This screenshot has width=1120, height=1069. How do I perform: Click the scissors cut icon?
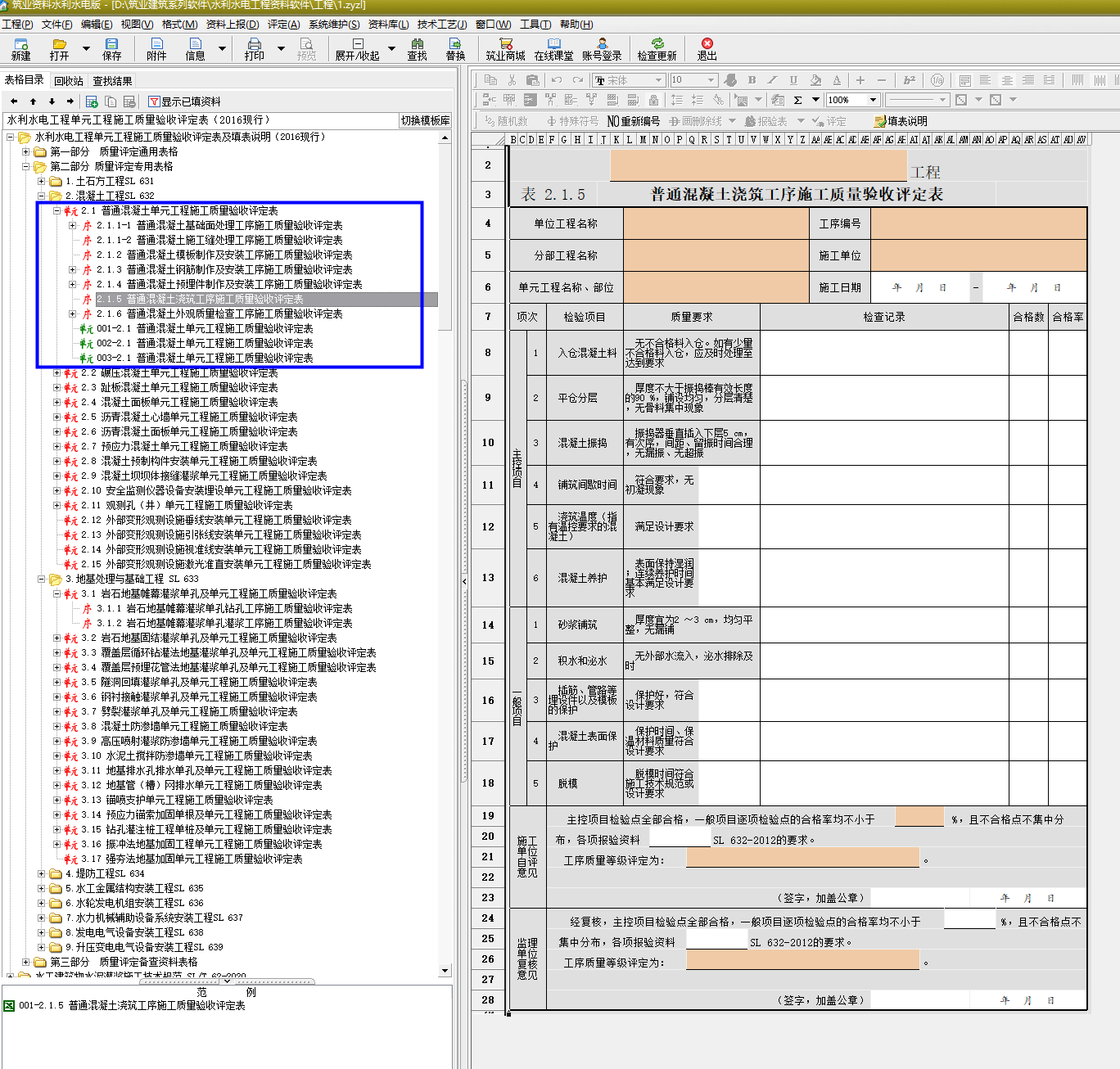click(x=512, y=79)
